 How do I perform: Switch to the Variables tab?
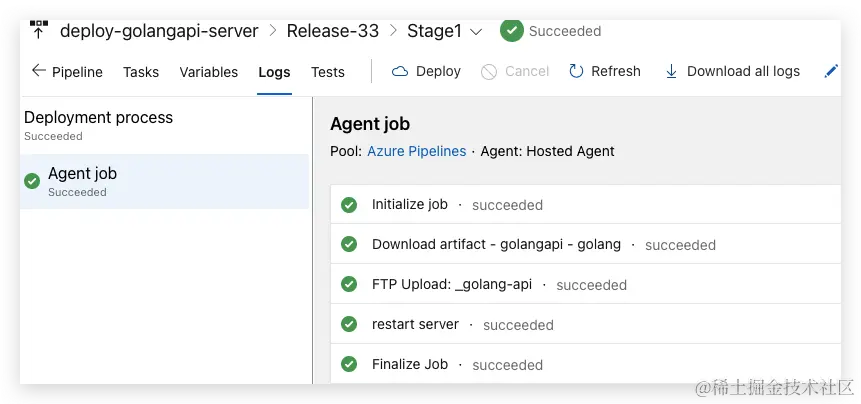tap(208, 72)
